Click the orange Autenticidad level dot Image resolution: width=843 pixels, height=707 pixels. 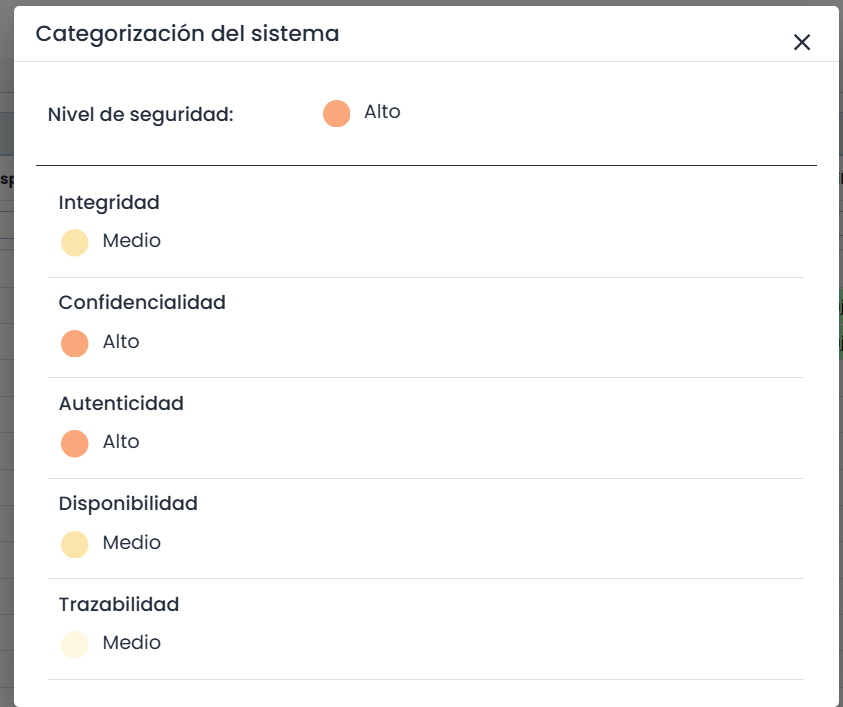[75, 443]
